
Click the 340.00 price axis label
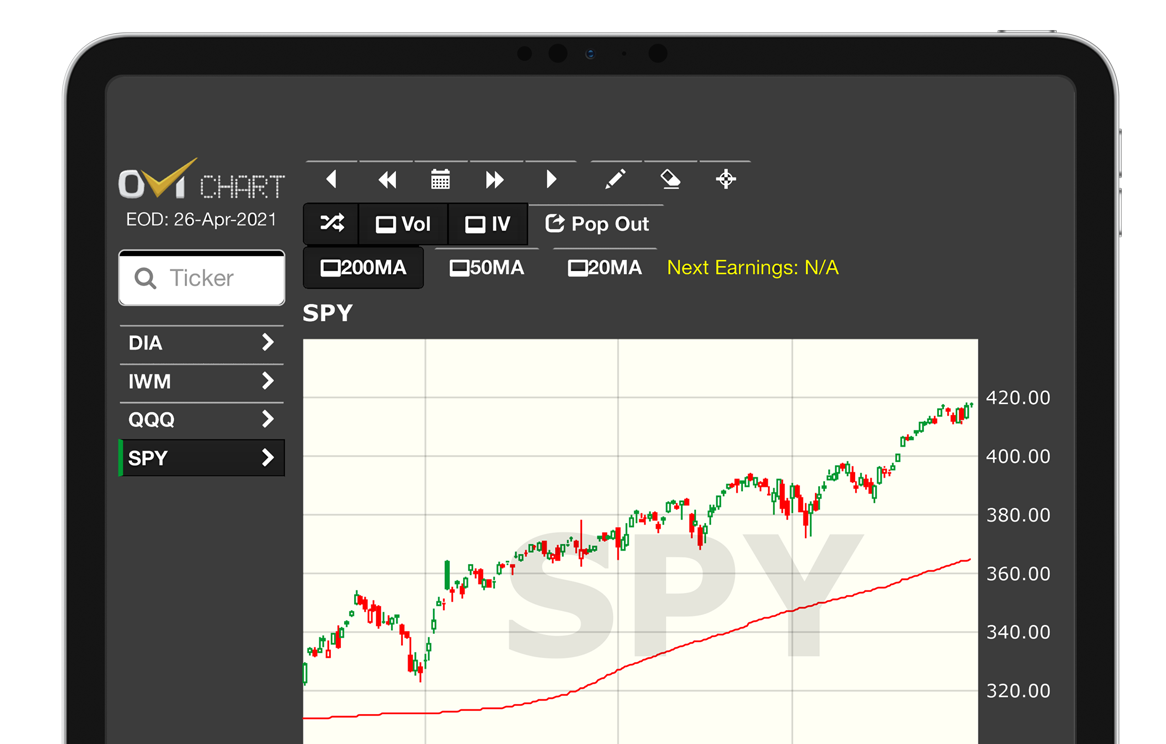(x=1018, y=633)
